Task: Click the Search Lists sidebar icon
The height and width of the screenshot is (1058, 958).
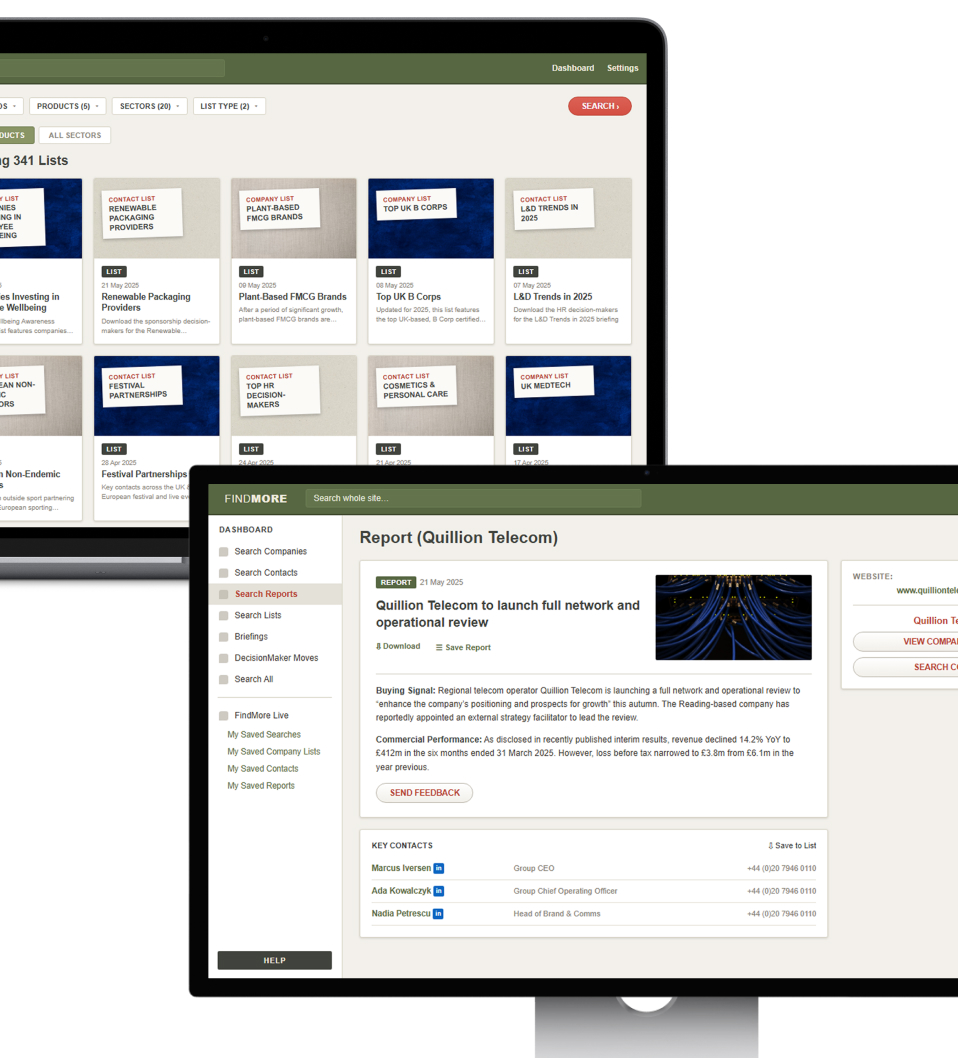Action: coord(223,615)
